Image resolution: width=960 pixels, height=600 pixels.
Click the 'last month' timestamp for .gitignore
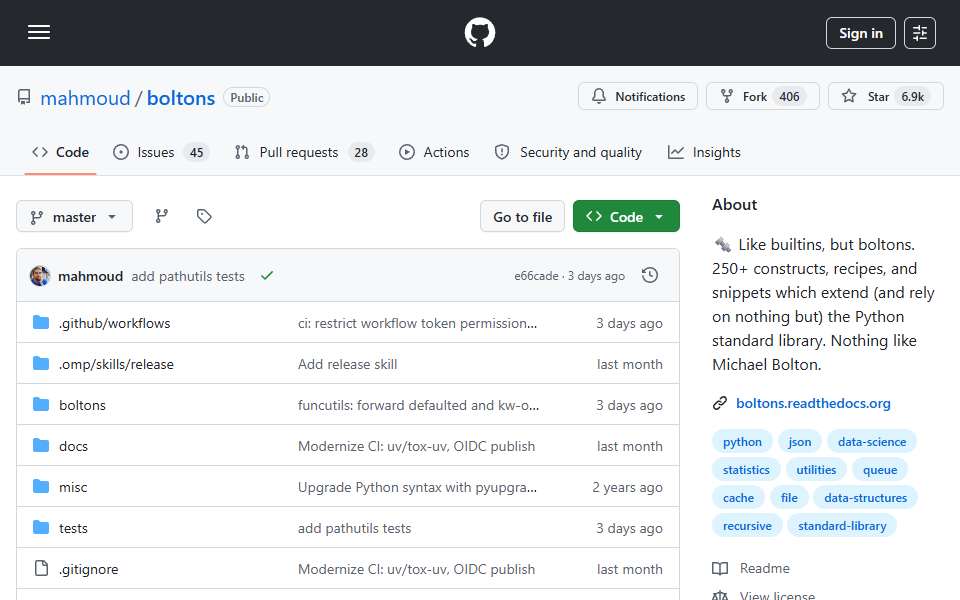(629, 569)
